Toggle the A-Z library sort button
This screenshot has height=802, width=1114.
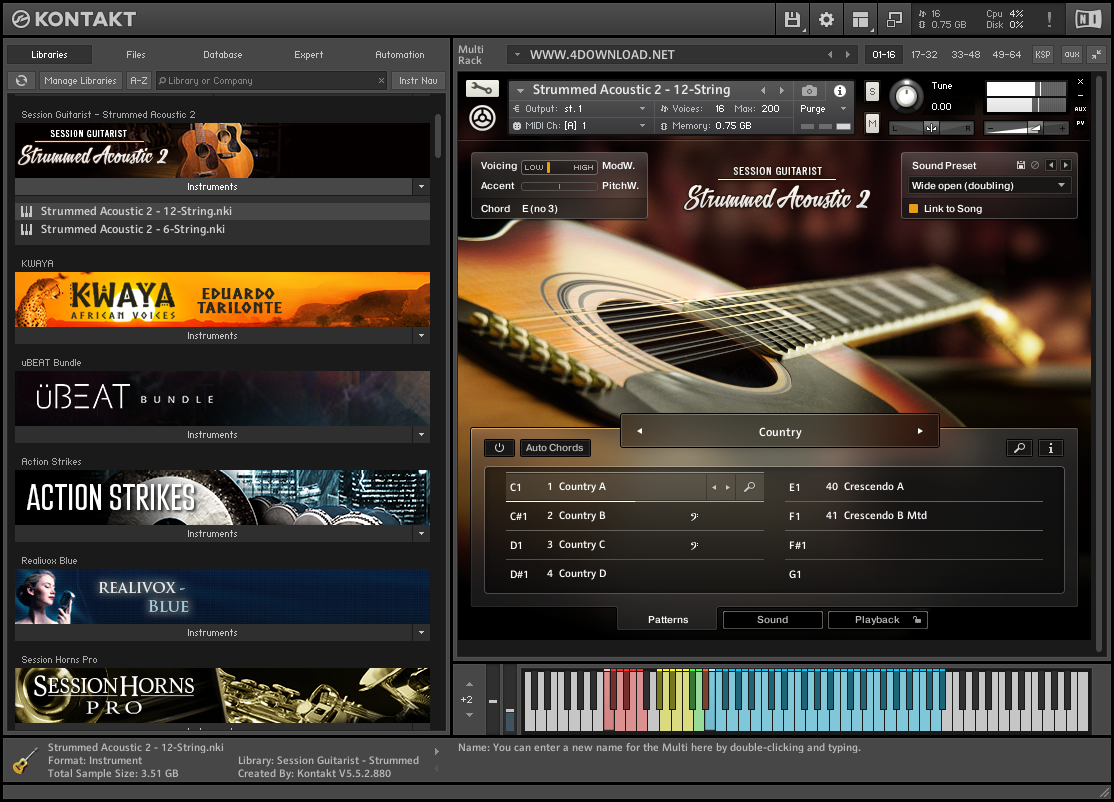(139, 81)
